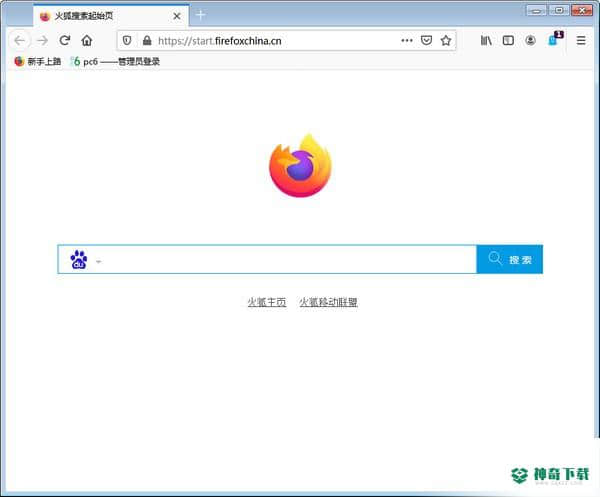The height and width of the screenshot is (497, 600).
Task: Open the Firefox account icon
Action: (530, 40)
